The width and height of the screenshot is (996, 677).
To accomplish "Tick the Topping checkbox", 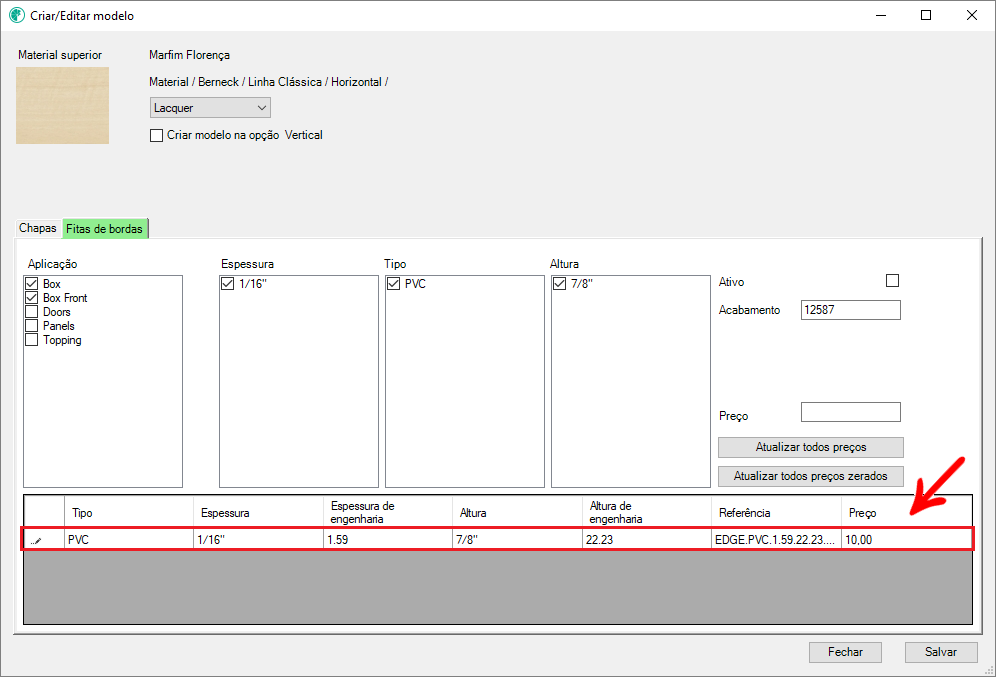I will pyautogui.click(x=32, y=340).
